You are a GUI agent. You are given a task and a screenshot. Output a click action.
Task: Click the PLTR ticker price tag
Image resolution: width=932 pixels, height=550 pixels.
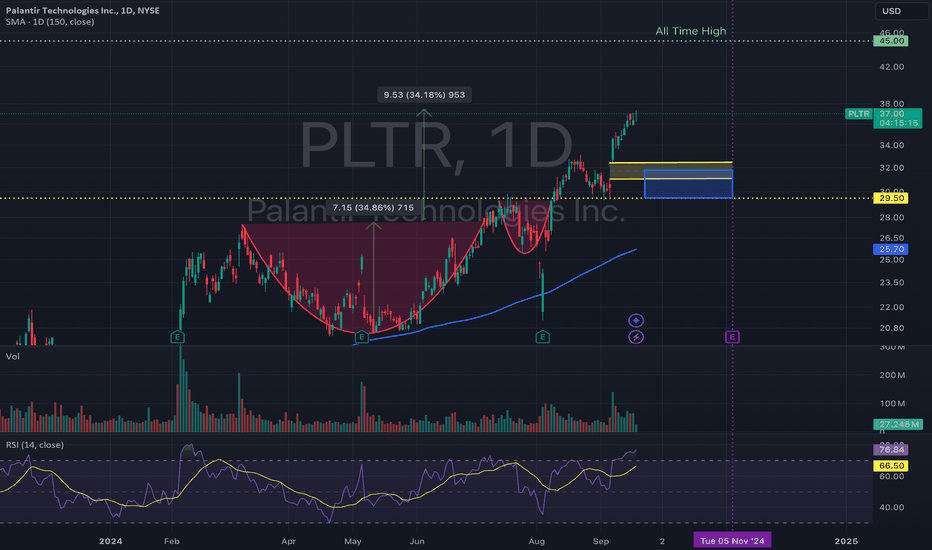[x=858, y=114]
